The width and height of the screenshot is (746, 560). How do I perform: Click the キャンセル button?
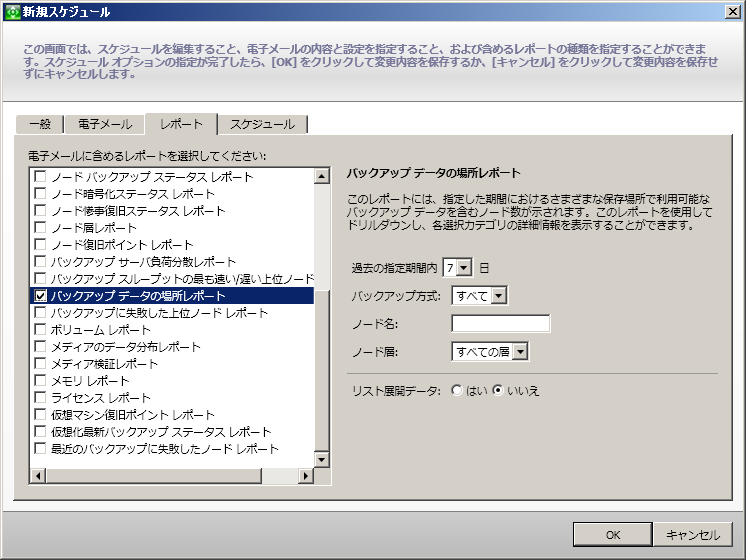tap(693, 535)
